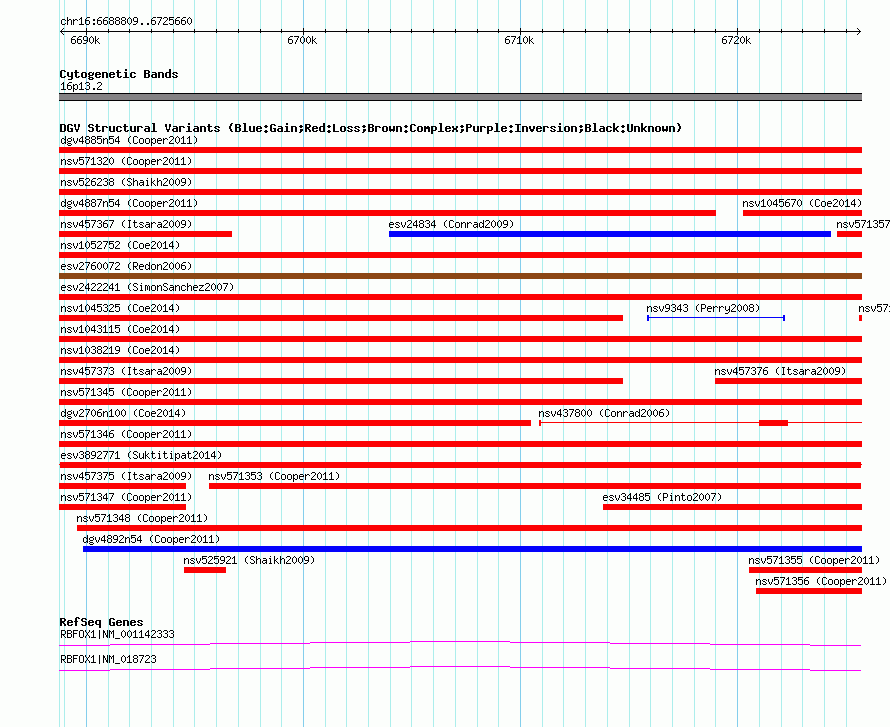Click the nsv571356 (Cooper2011) label

pos(821,582)
